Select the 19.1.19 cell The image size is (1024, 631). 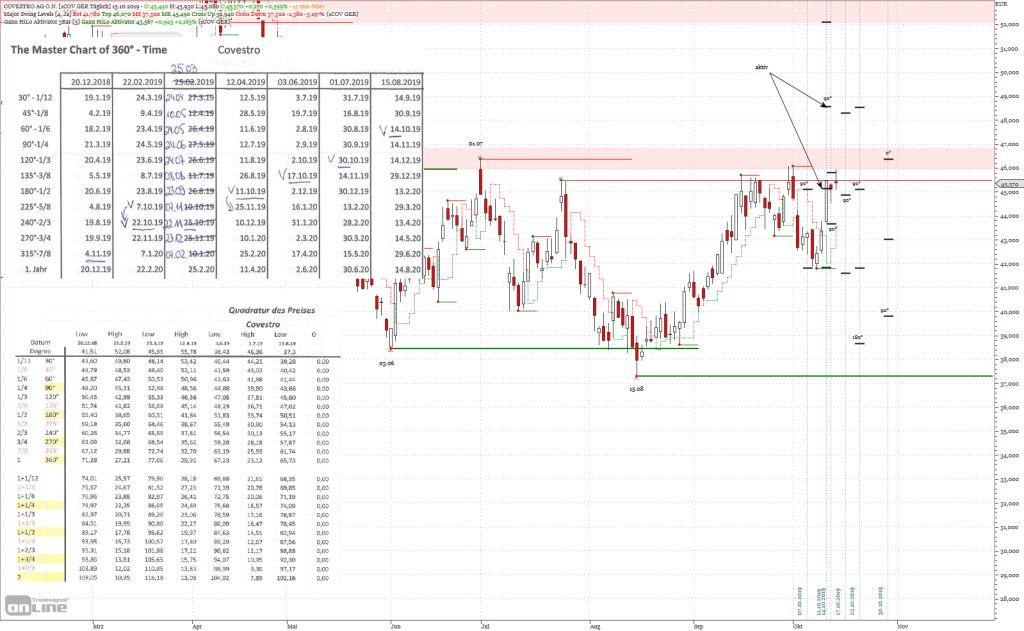pyautogui.click(x=97, y=97)
